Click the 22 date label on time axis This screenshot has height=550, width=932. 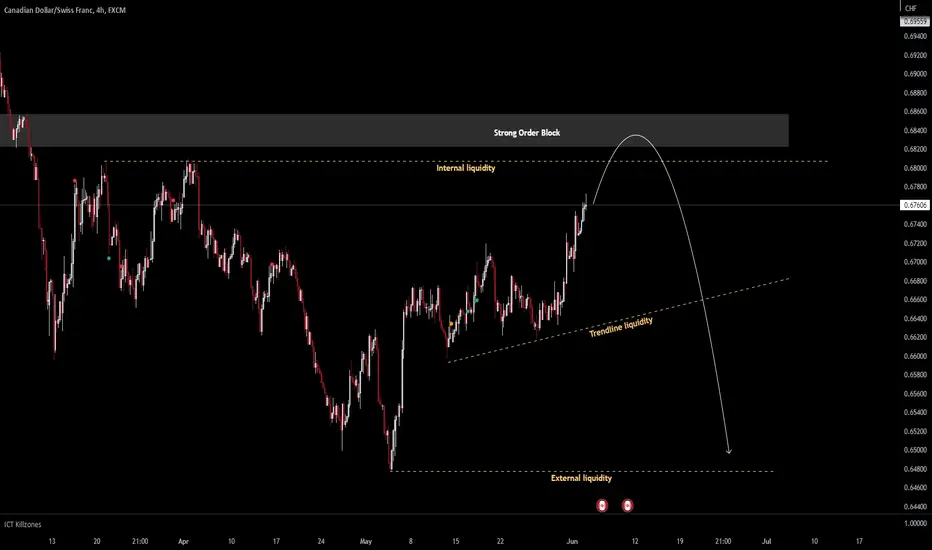coord(500,541)
